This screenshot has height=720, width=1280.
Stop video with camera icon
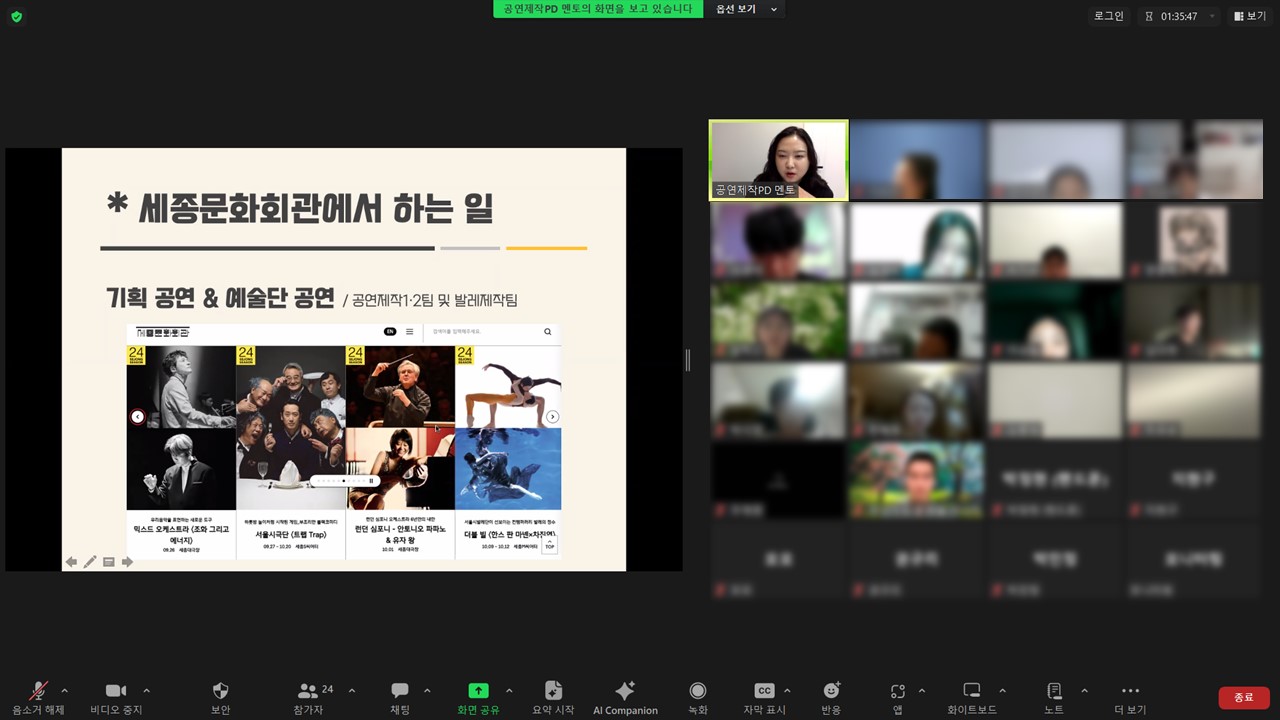click(x=116, y=697)
